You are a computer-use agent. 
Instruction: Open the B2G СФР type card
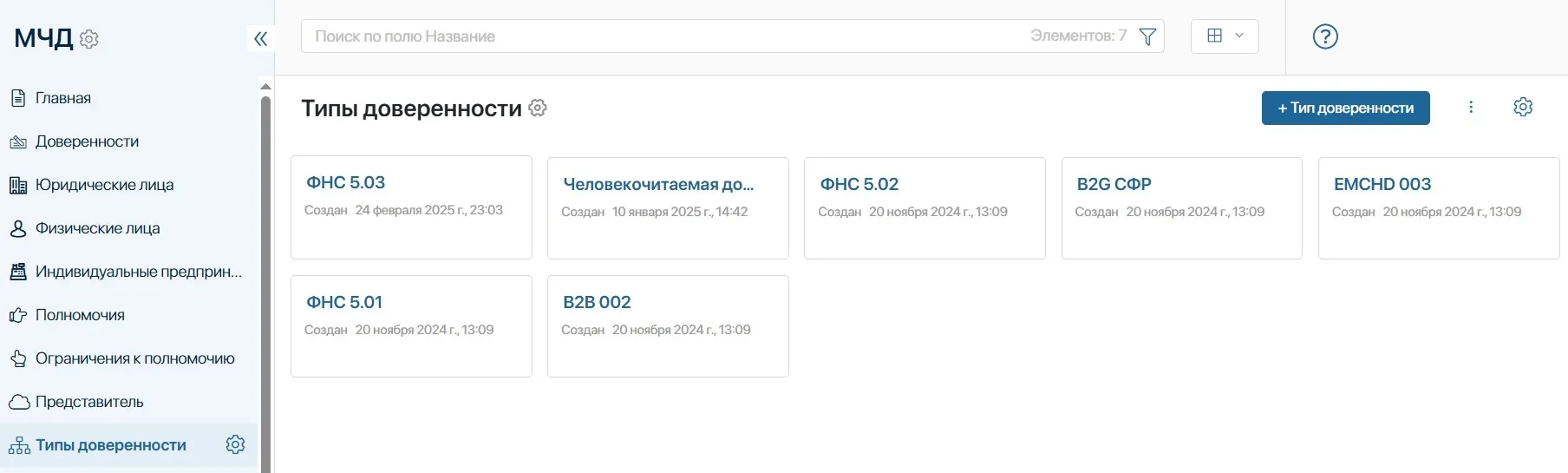(1181, 207)
